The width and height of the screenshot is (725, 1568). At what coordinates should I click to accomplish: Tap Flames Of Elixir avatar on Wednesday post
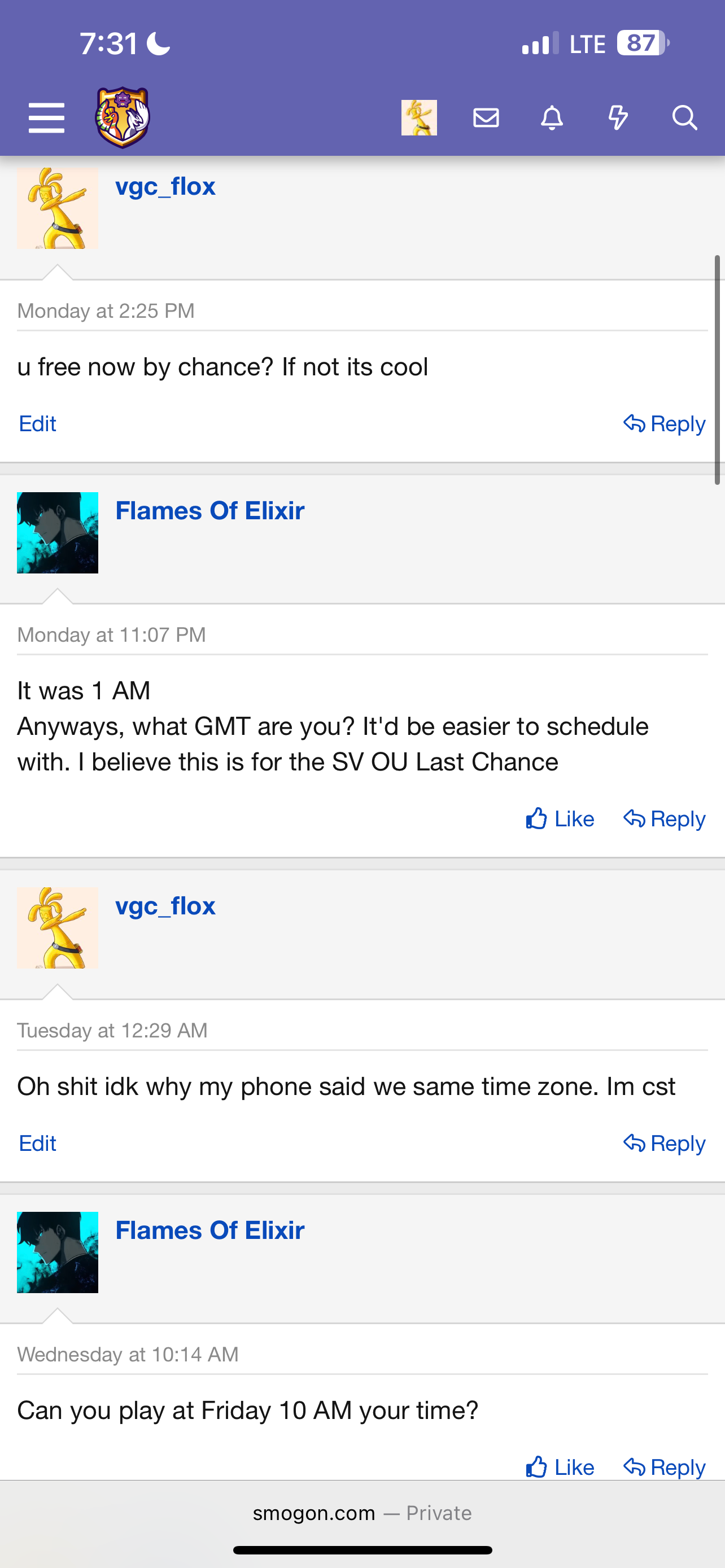pyautogui.click(x=57, y=1252)
